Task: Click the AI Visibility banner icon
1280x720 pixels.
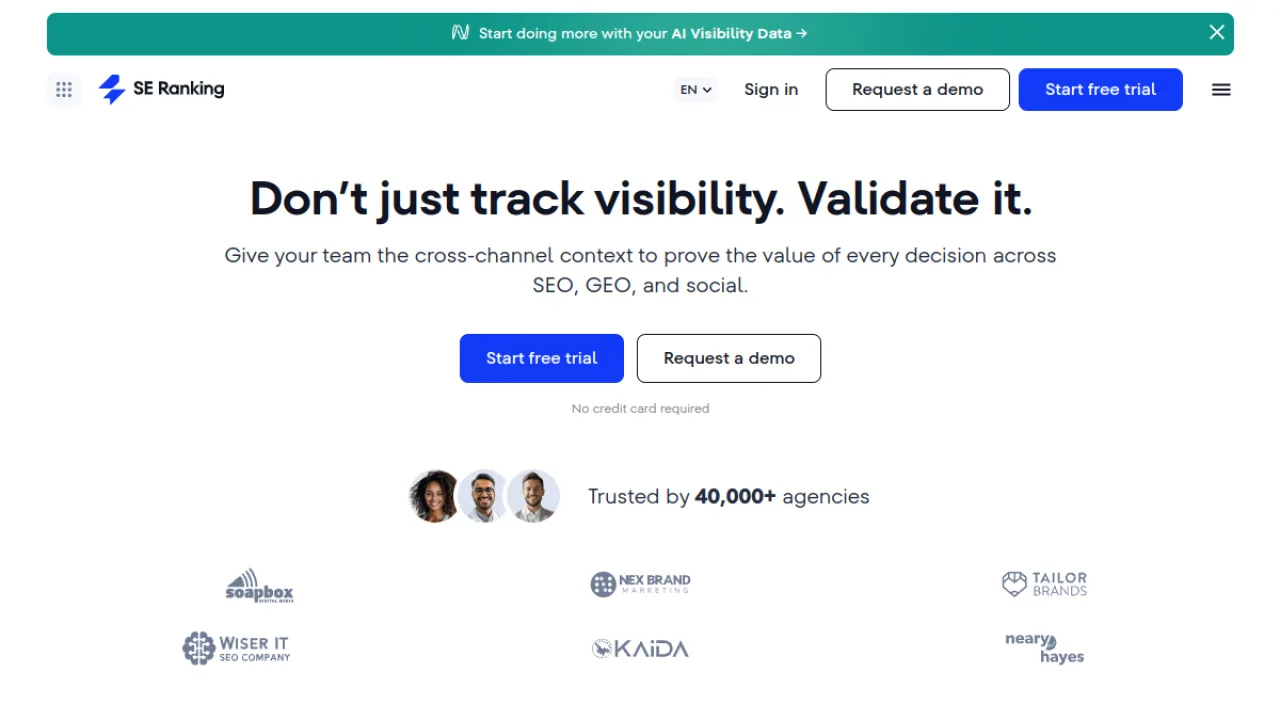Action: click(x=460, y=33)
